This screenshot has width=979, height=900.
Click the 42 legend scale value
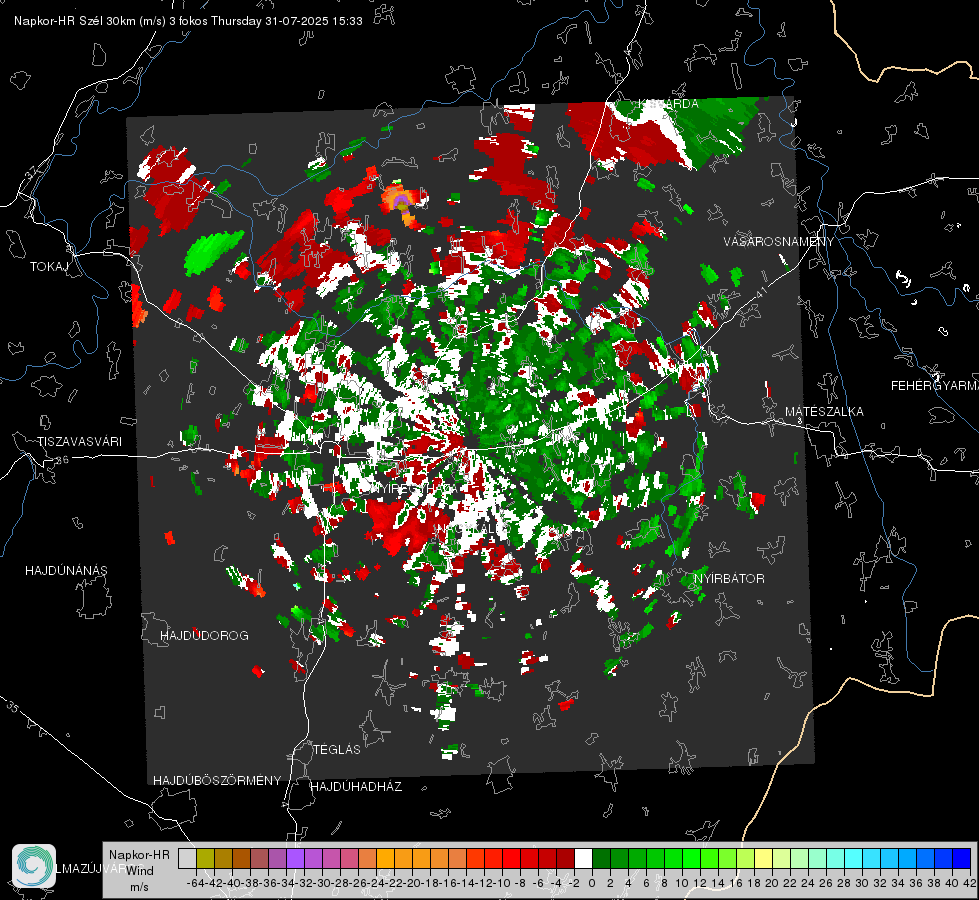coord(969,883)
